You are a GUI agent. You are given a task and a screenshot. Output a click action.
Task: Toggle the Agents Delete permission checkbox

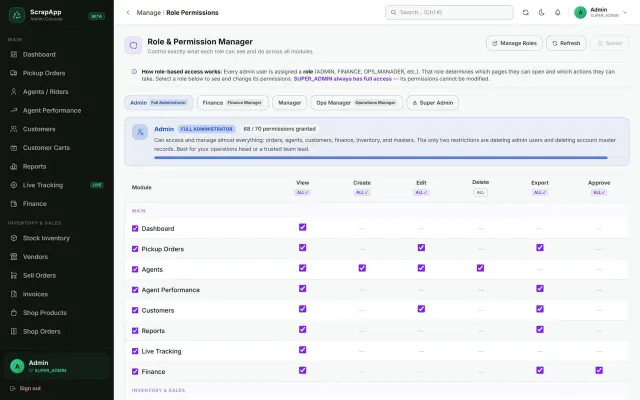[x=480, y=268]
